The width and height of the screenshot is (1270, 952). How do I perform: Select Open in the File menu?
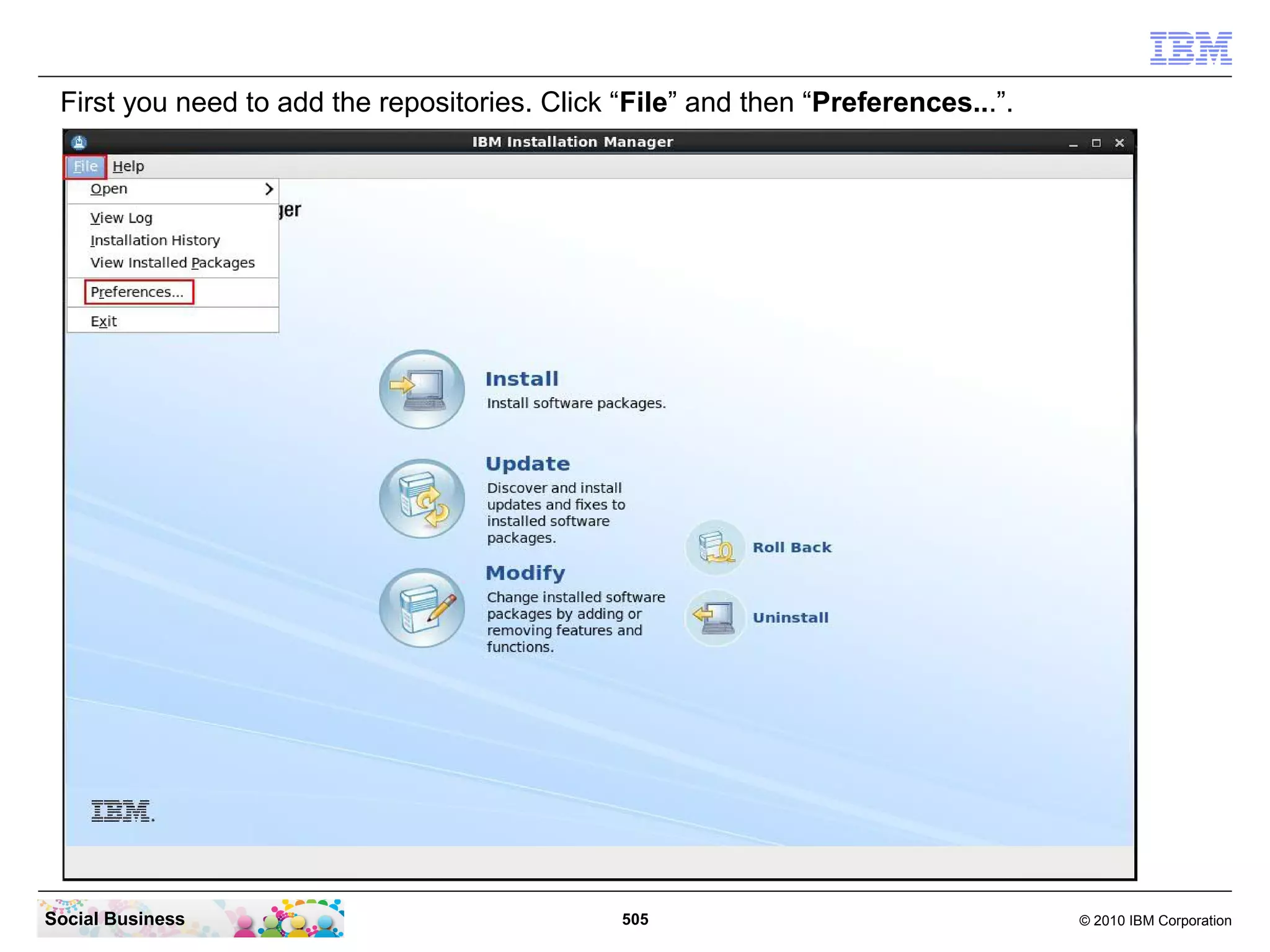click(x=172, y=189)
